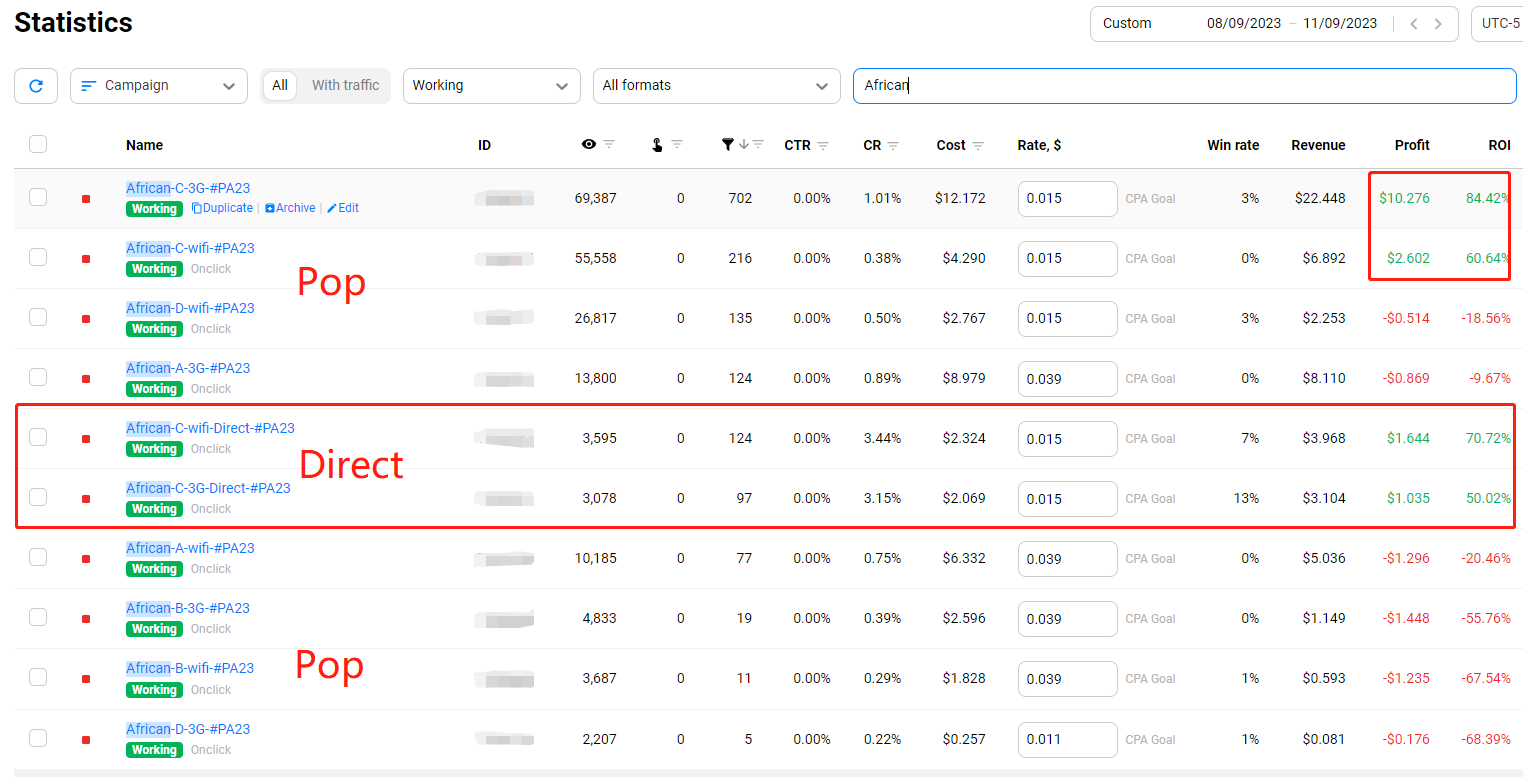
Task: Stop African-C-3G-#PA23 via red square icon
Action: [86, 199]
